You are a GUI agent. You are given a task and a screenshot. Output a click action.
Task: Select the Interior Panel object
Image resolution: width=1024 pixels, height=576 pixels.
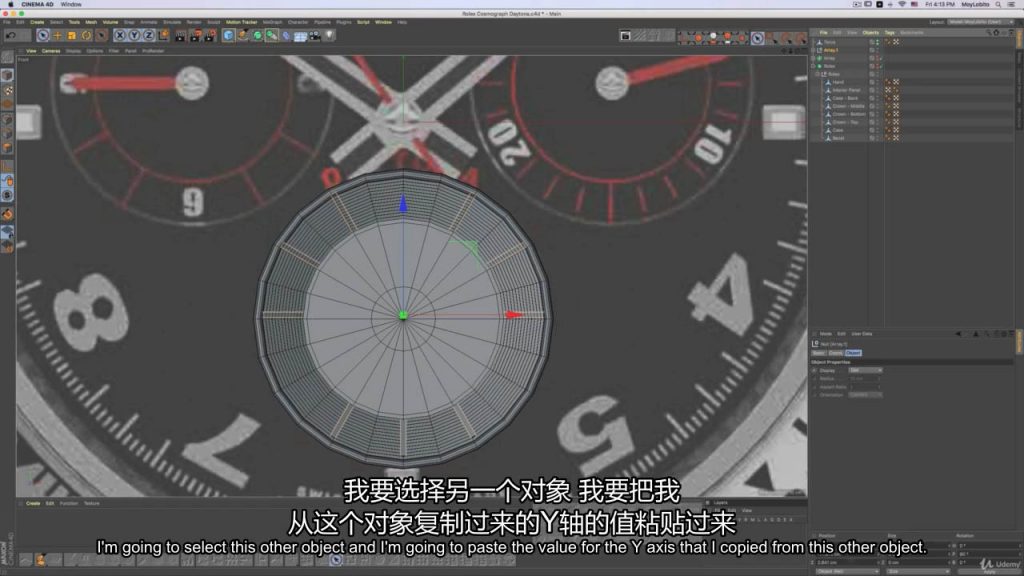[x=846, y=90]
